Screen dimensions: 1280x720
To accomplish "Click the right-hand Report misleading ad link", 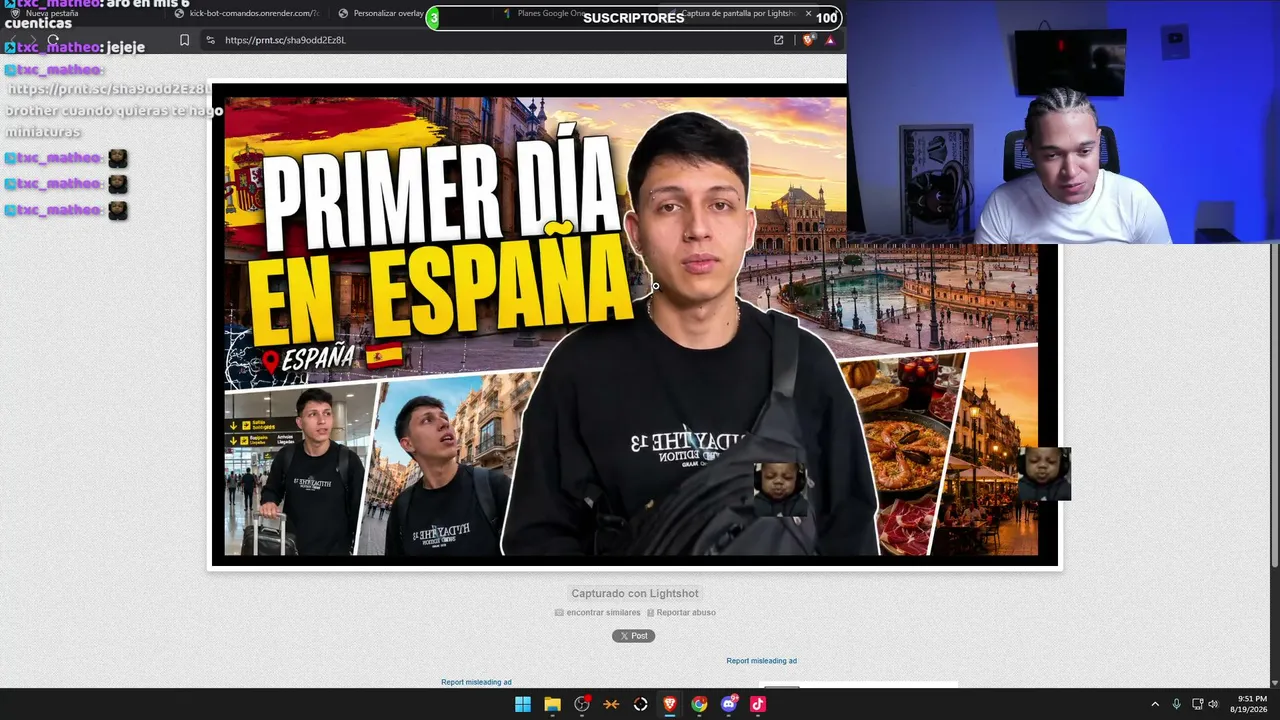I will coord(762,661).
